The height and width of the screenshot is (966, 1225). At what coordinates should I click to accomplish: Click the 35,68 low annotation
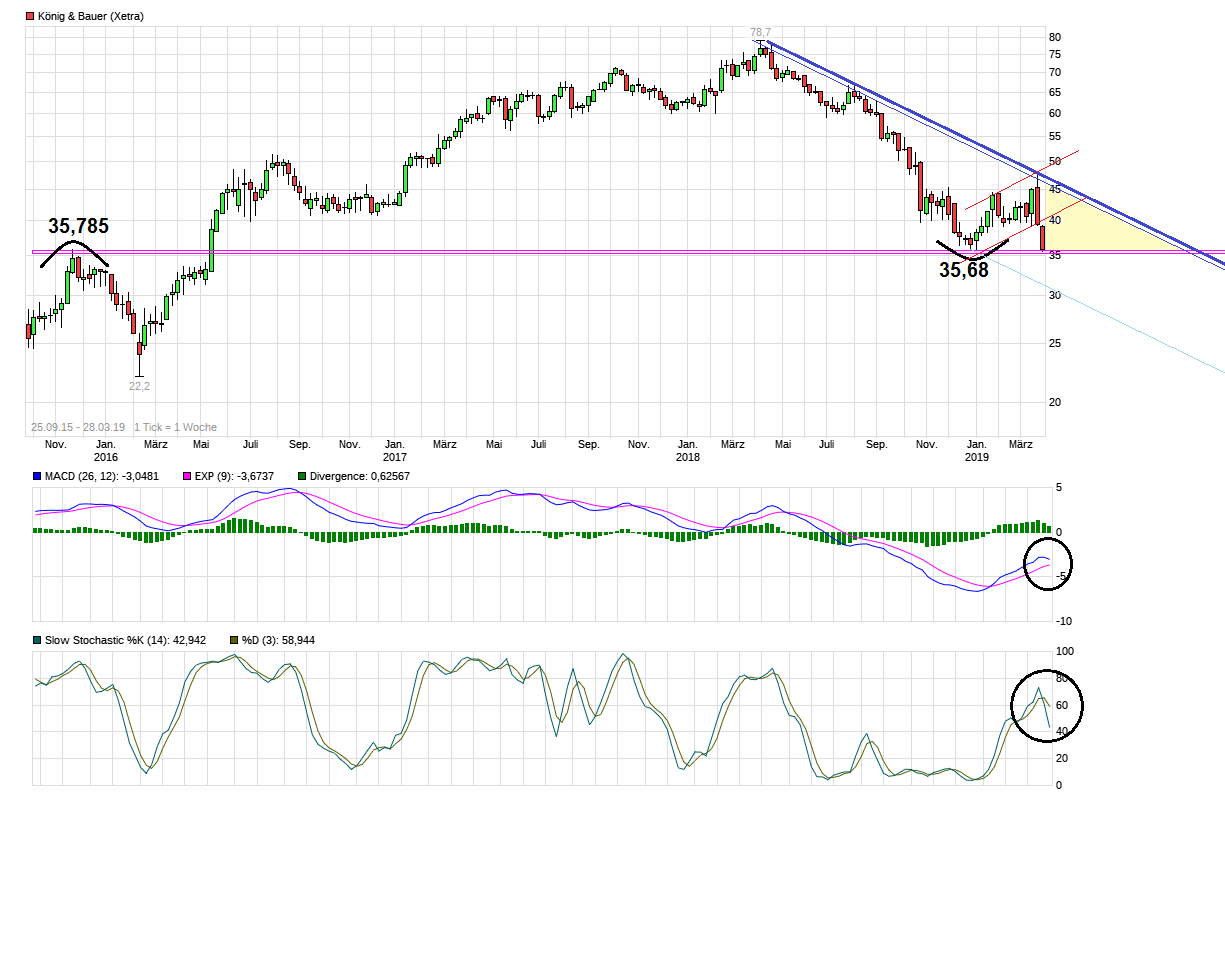click(963, 269)
